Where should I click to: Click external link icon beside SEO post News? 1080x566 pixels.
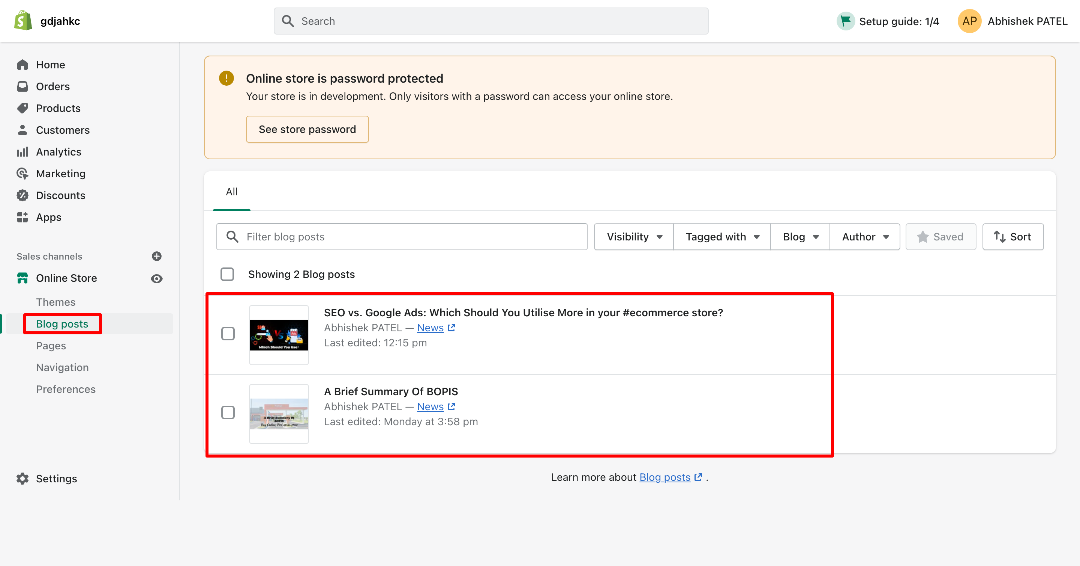[x=451, y=328]
